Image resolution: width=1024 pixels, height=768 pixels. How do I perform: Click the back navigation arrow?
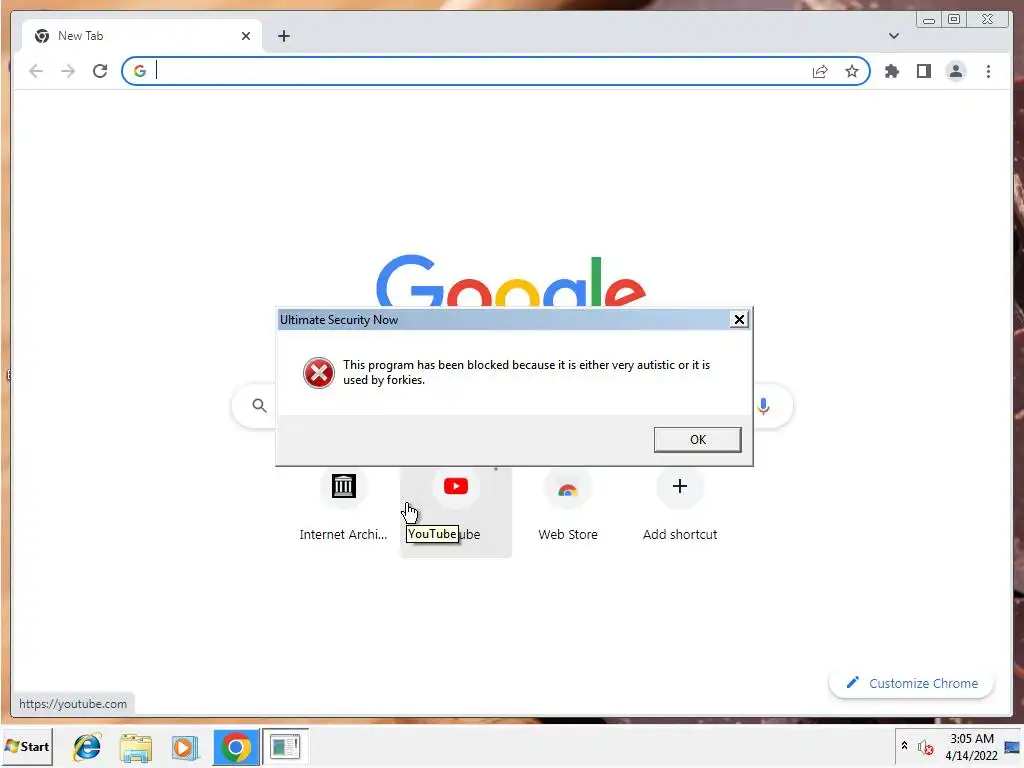pyautogui.click(x=36, y=71)
